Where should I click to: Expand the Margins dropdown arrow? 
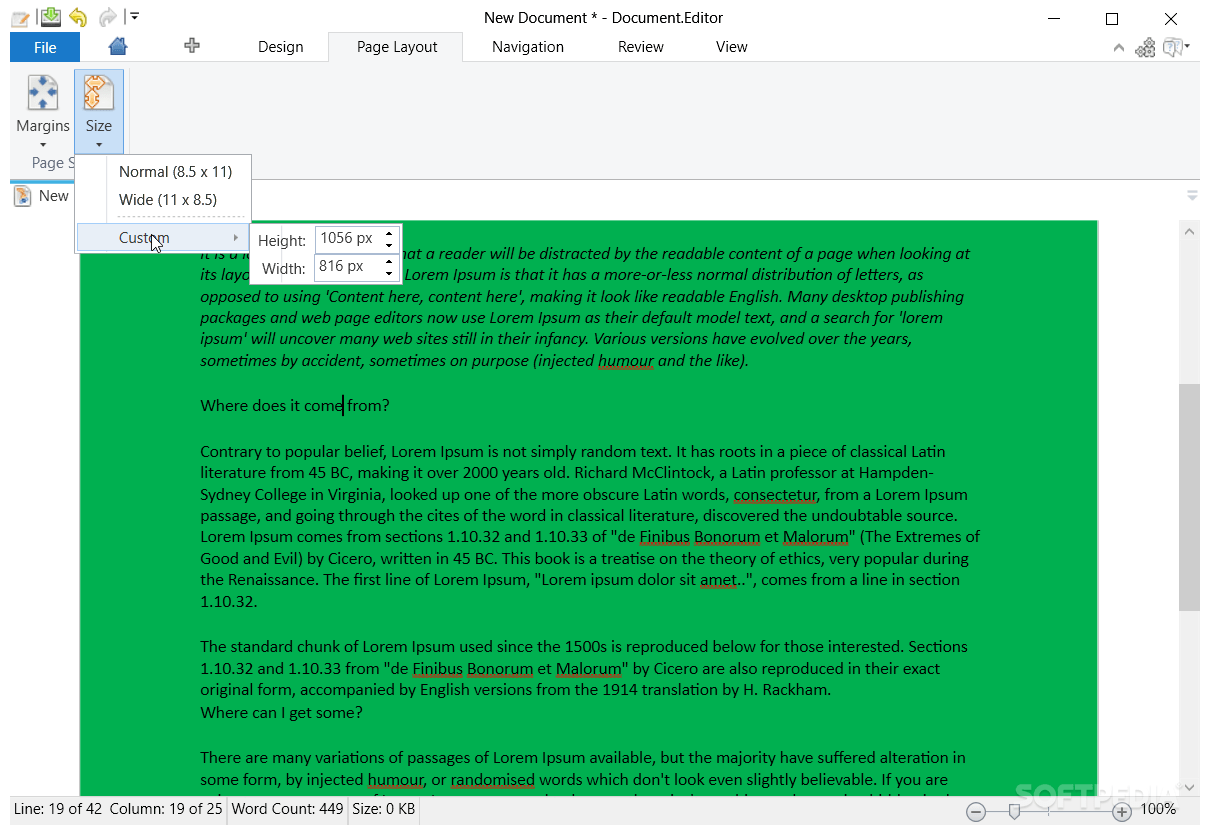coord(43,145)
